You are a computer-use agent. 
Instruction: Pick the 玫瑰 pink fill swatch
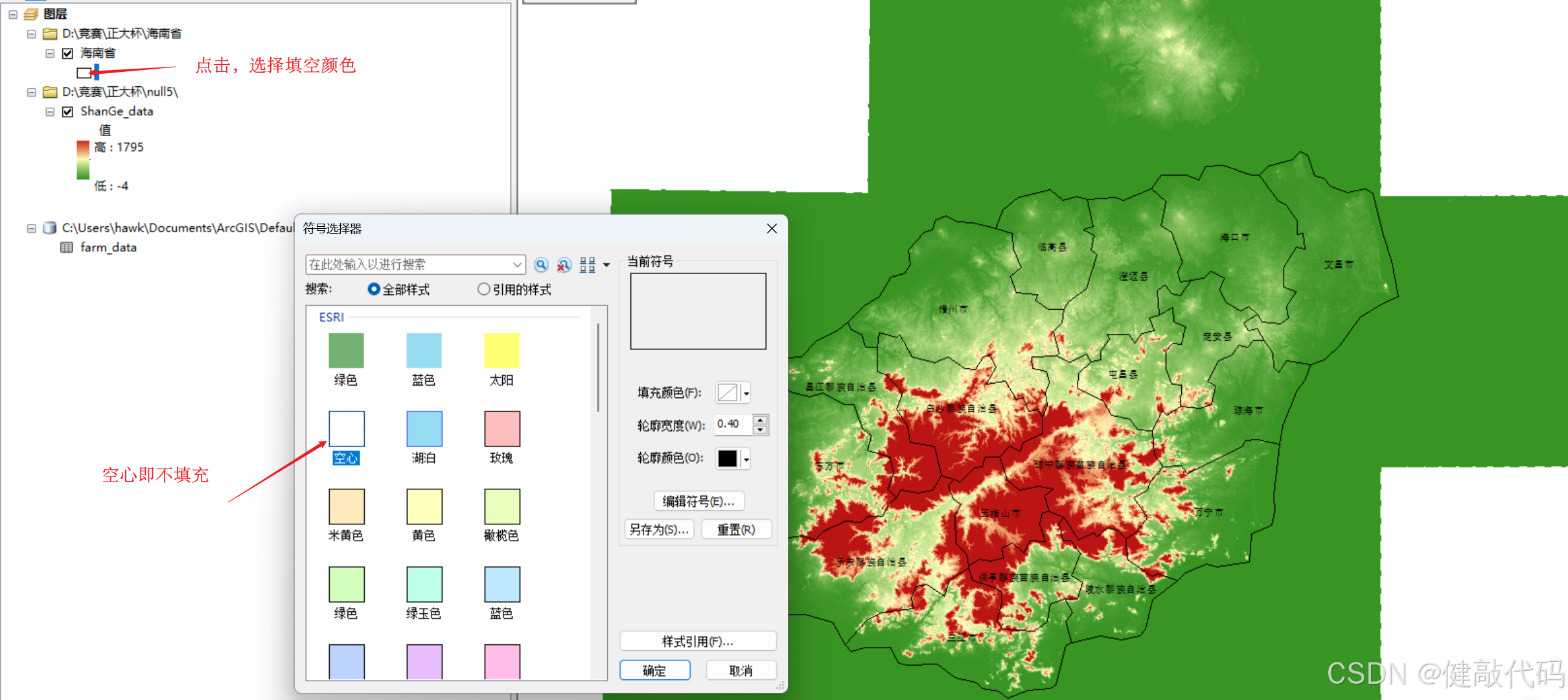tap(502, 429)
